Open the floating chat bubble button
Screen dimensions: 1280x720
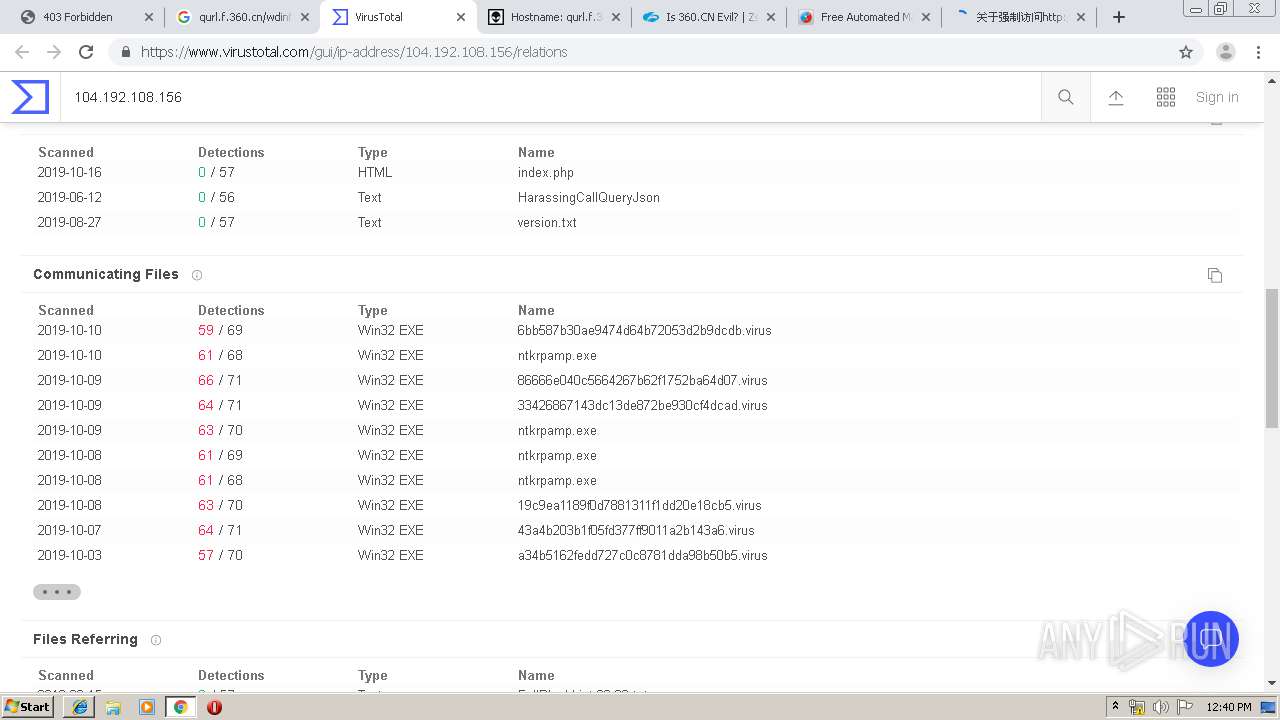(1211, 639)
